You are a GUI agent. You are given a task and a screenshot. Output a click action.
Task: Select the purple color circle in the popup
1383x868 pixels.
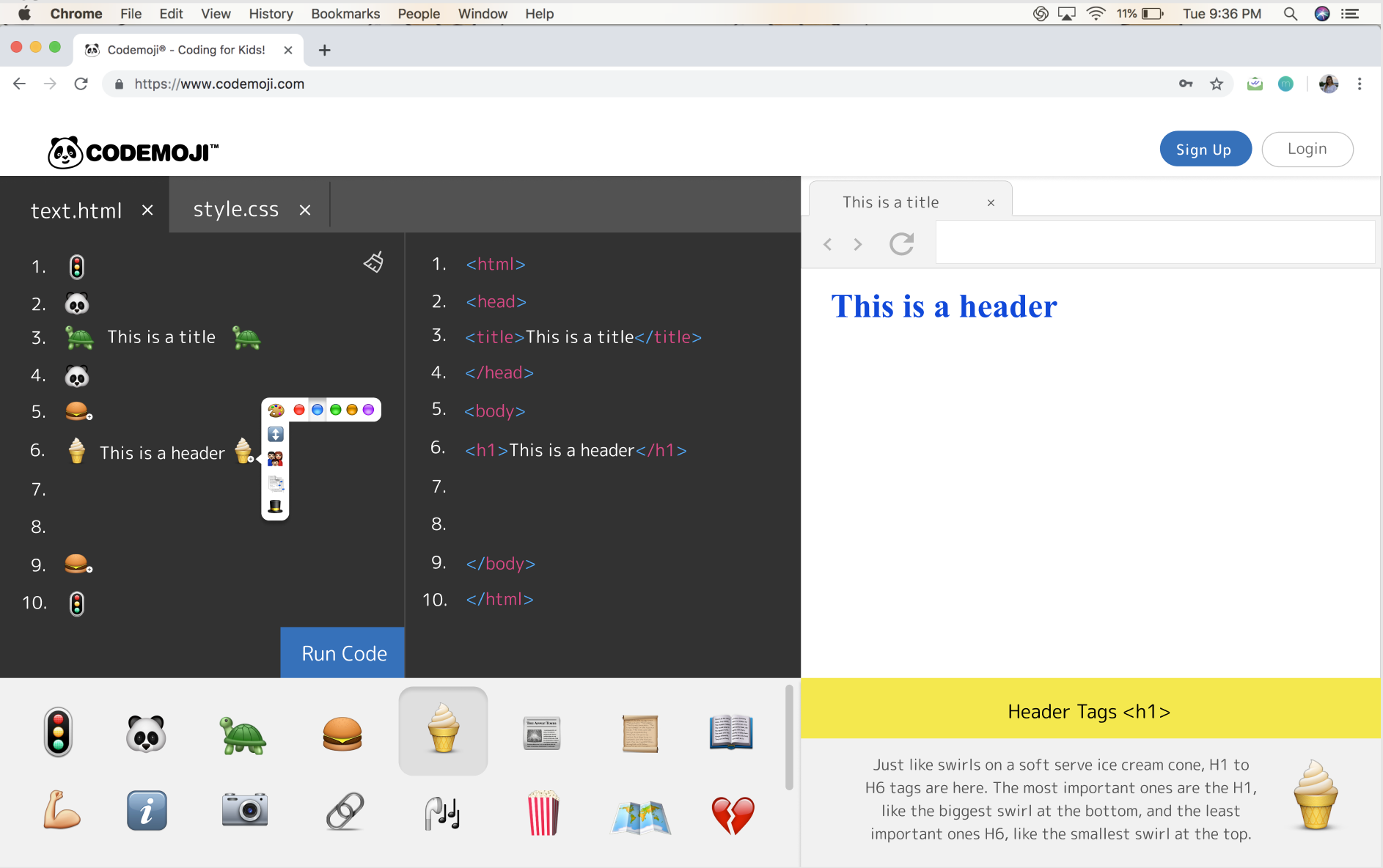coord(369,410)
